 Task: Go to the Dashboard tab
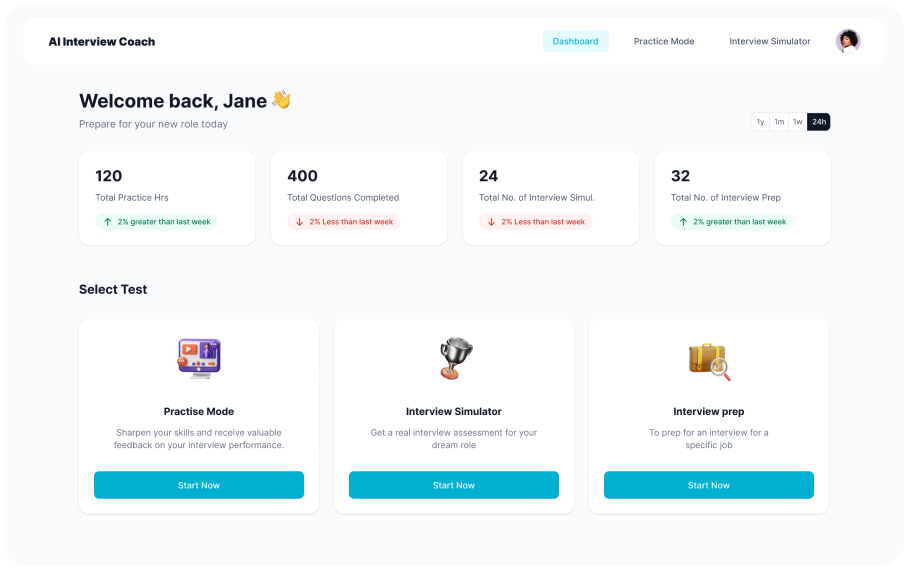click(x=575, y=41)
